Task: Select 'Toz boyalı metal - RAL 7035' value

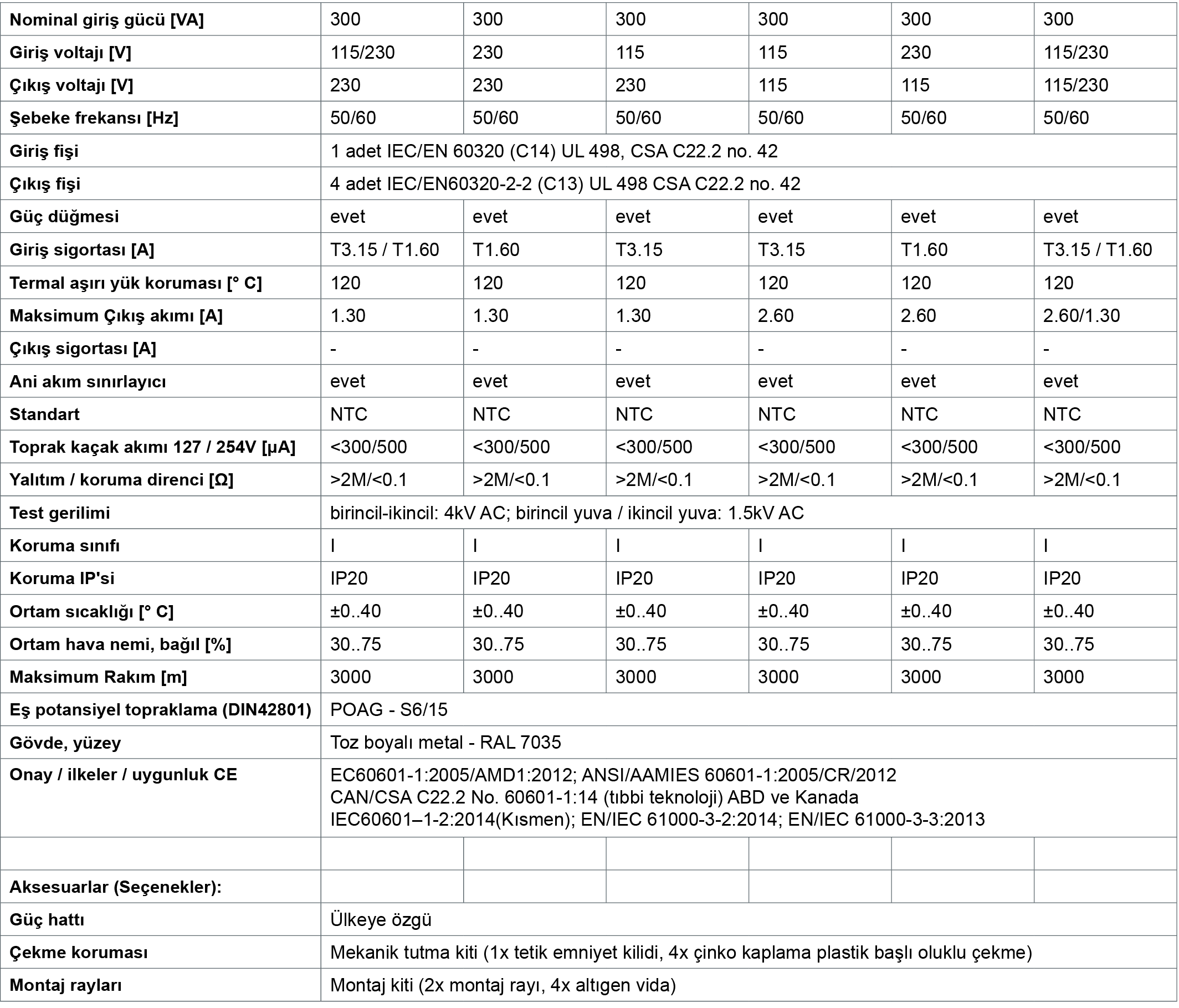Action: click(x=445, y=743)
